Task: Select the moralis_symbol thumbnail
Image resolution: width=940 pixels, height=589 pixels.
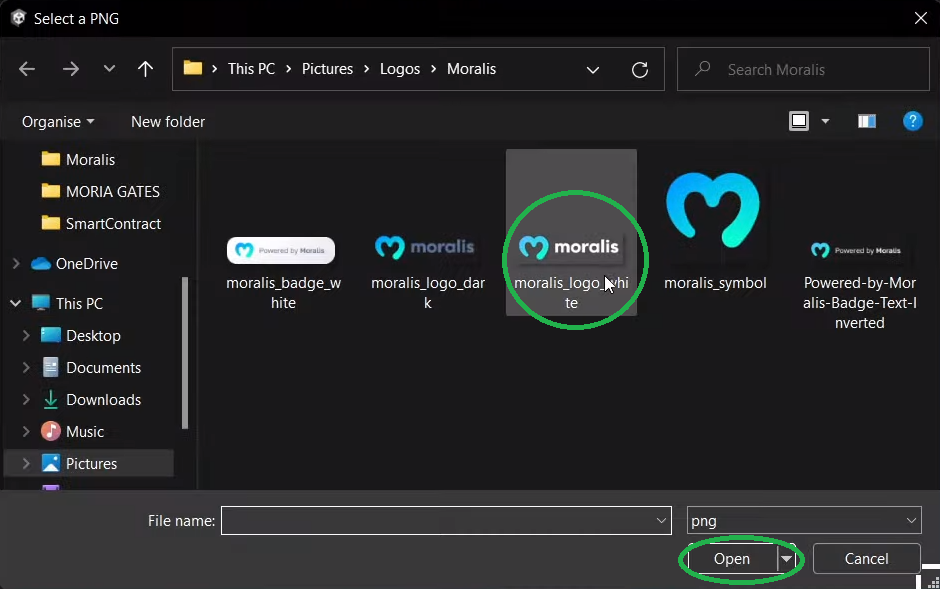Action: [x=713, y=210]
